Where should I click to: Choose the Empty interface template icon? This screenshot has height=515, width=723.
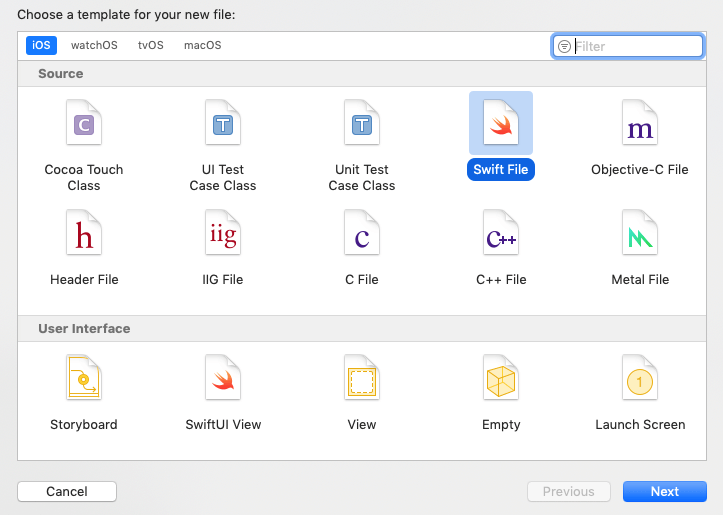[x=500, y=379]
